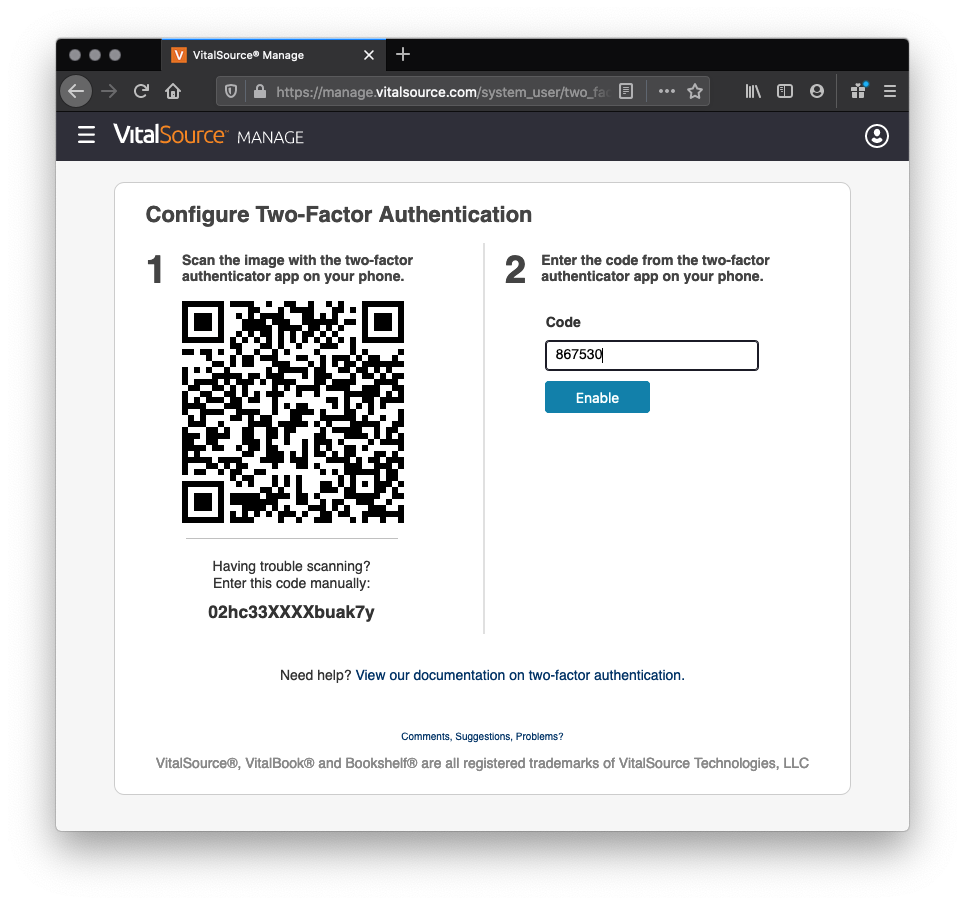Open the Firefox library icon
This screenshot has width=965, height=905.
point(753,91)
